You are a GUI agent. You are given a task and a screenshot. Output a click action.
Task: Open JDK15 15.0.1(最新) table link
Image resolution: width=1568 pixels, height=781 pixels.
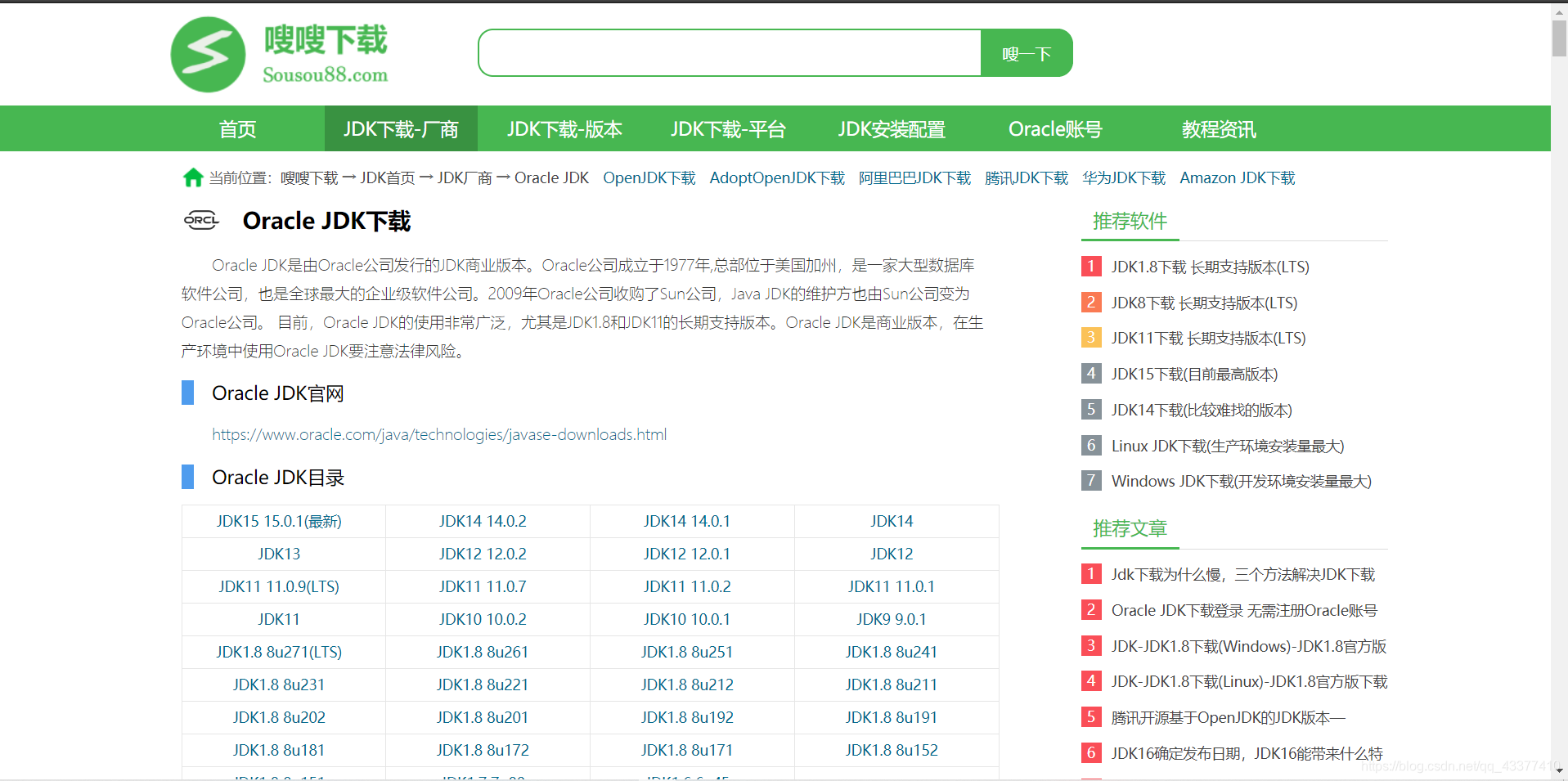click(x=279, y=521)
